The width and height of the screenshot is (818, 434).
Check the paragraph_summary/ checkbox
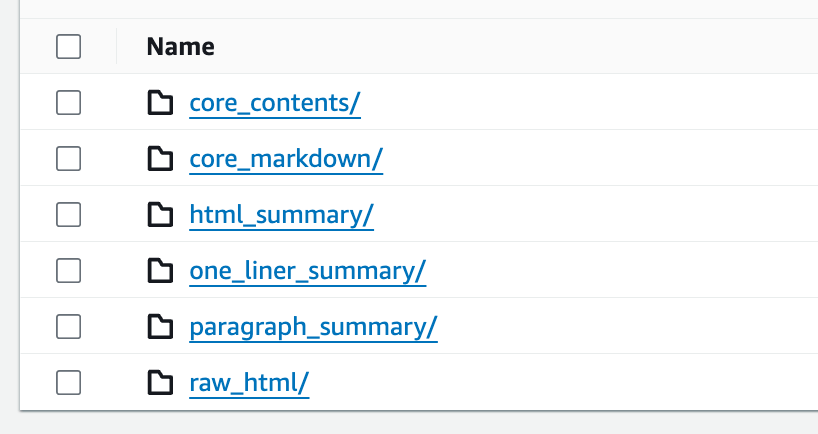point(68,326)
